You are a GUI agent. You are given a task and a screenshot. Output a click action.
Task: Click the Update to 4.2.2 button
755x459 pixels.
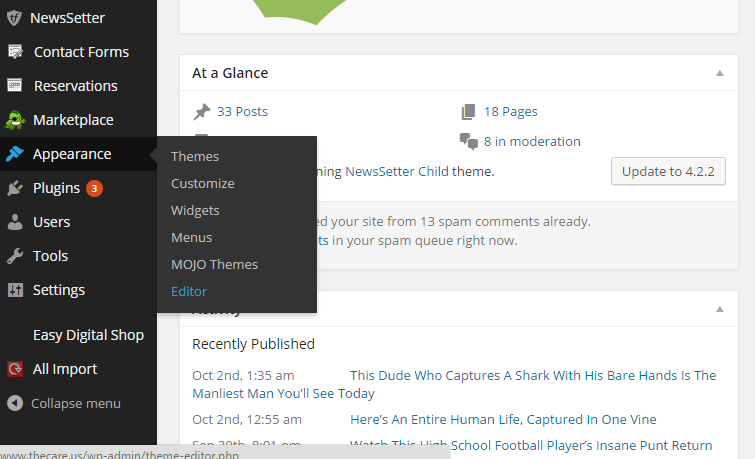pos(668,171)
